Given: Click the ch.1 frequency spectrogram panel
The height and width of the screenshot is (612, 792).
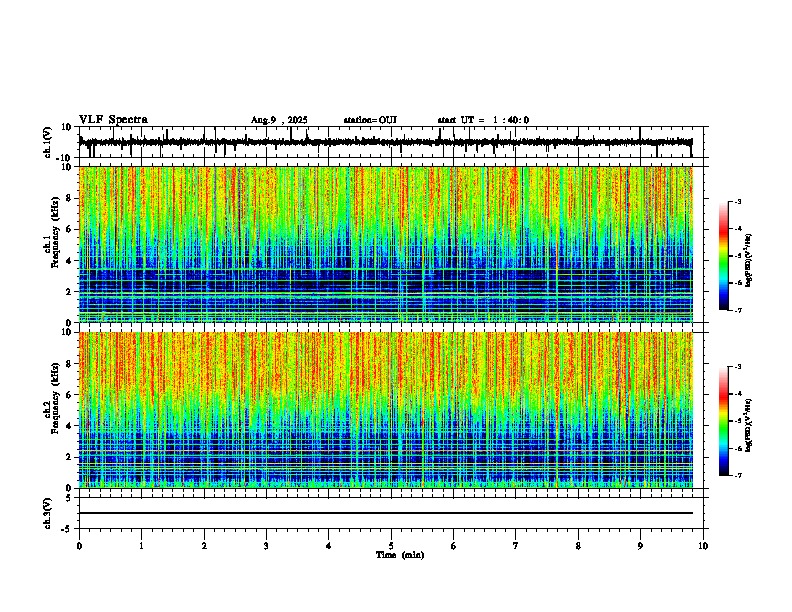Looking at the screenshot, I should [x=386, y=244].
